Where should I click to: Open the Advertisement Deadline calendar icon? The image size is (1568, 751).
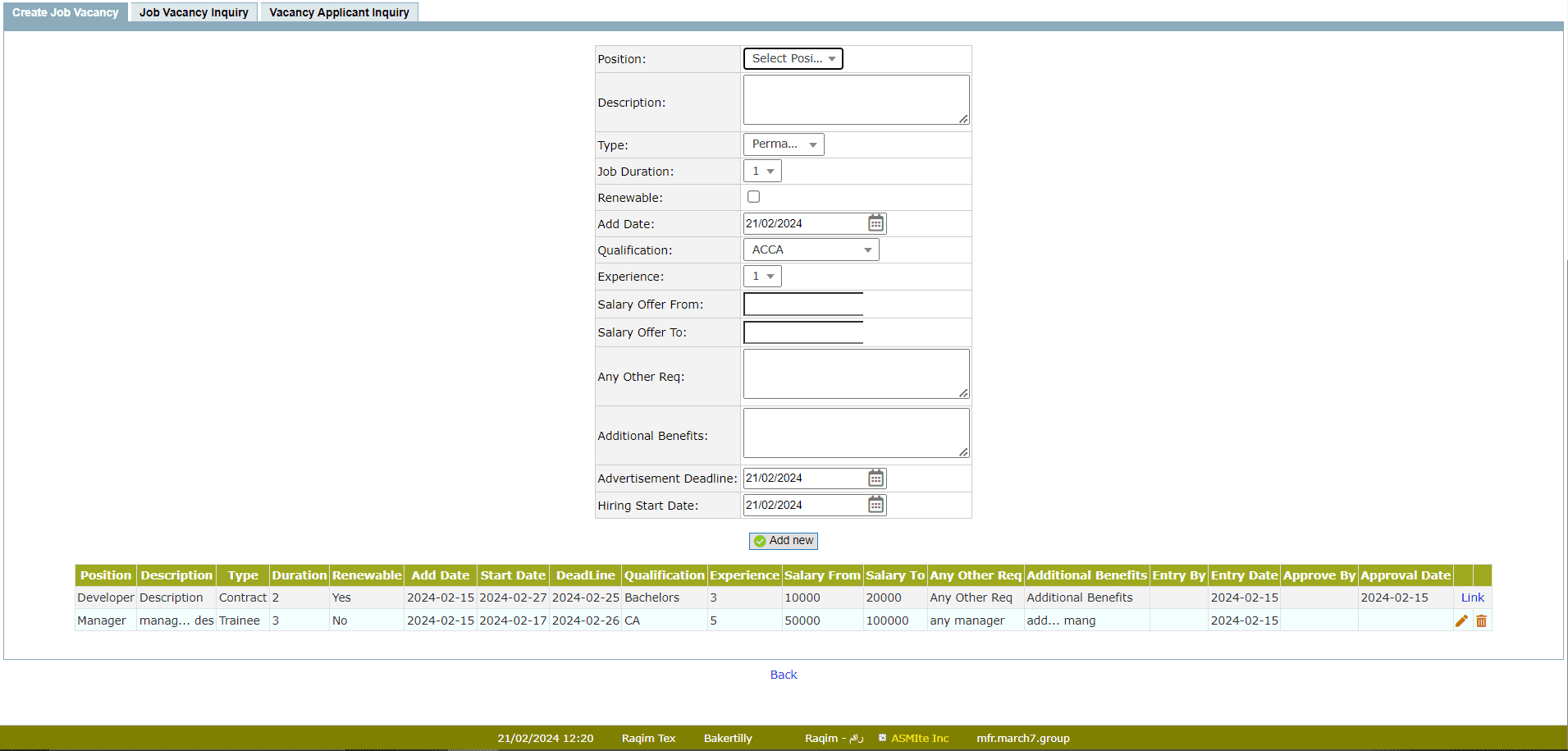pos(875,479)
